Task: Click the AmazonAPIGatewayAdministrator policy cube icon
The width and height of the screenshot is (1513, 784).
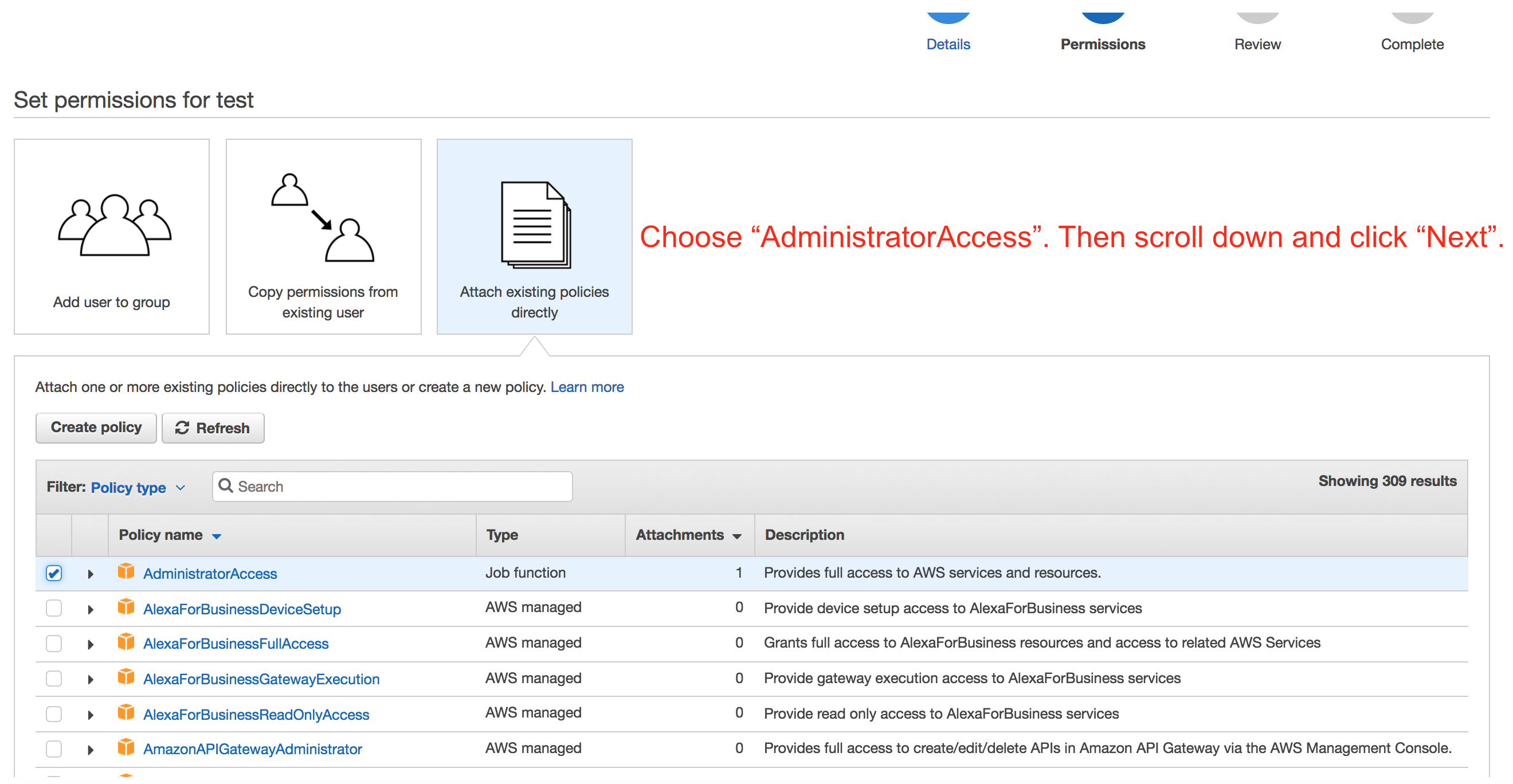Action: pos(126,747)
